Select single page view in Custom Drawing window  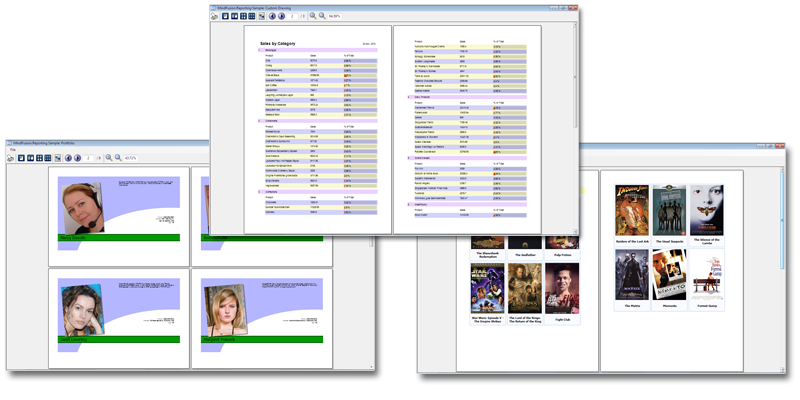click(x=226, y=16)
